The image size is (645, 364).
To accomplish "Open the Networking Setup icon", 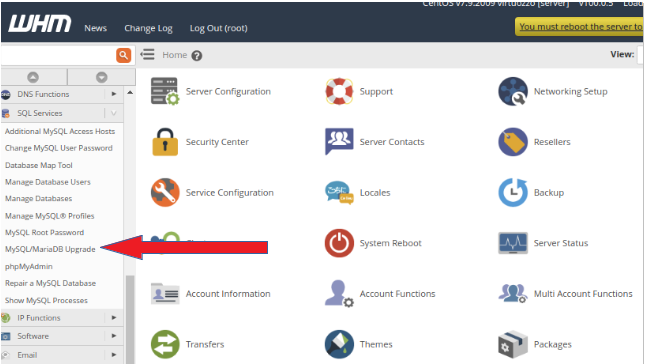I will tap(513, 91).
